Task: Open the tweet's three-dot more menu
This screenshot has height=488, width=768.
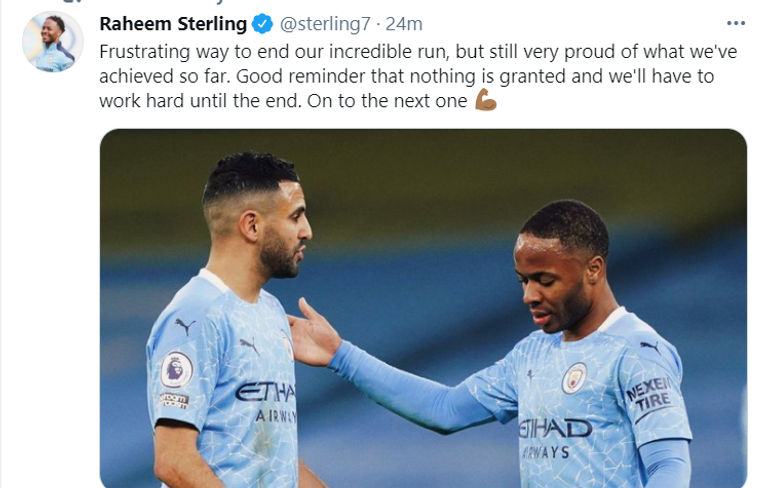Action: point(736,23)
